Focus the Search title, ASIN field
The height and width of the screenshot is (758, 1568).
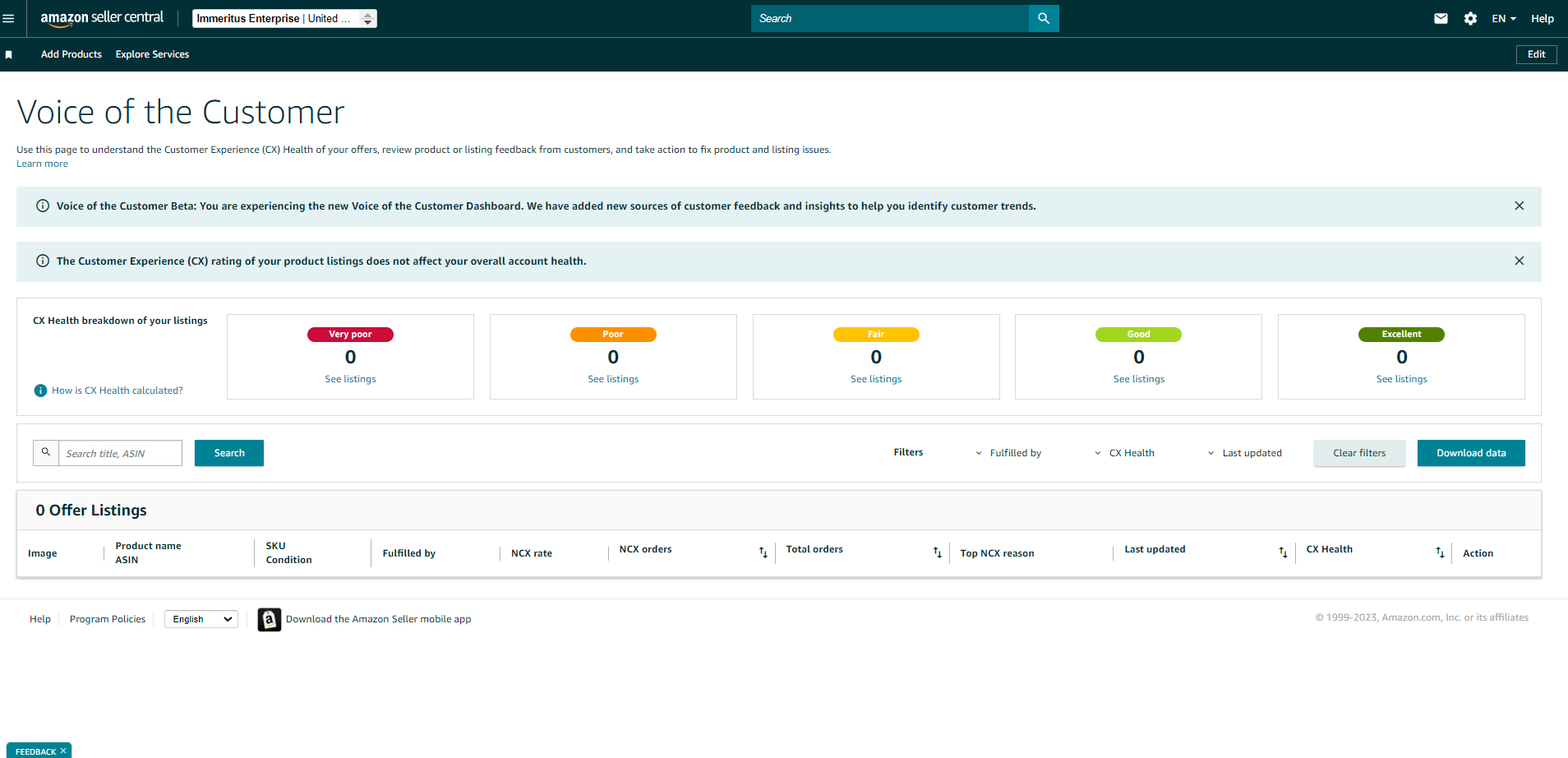coord(120,453)
